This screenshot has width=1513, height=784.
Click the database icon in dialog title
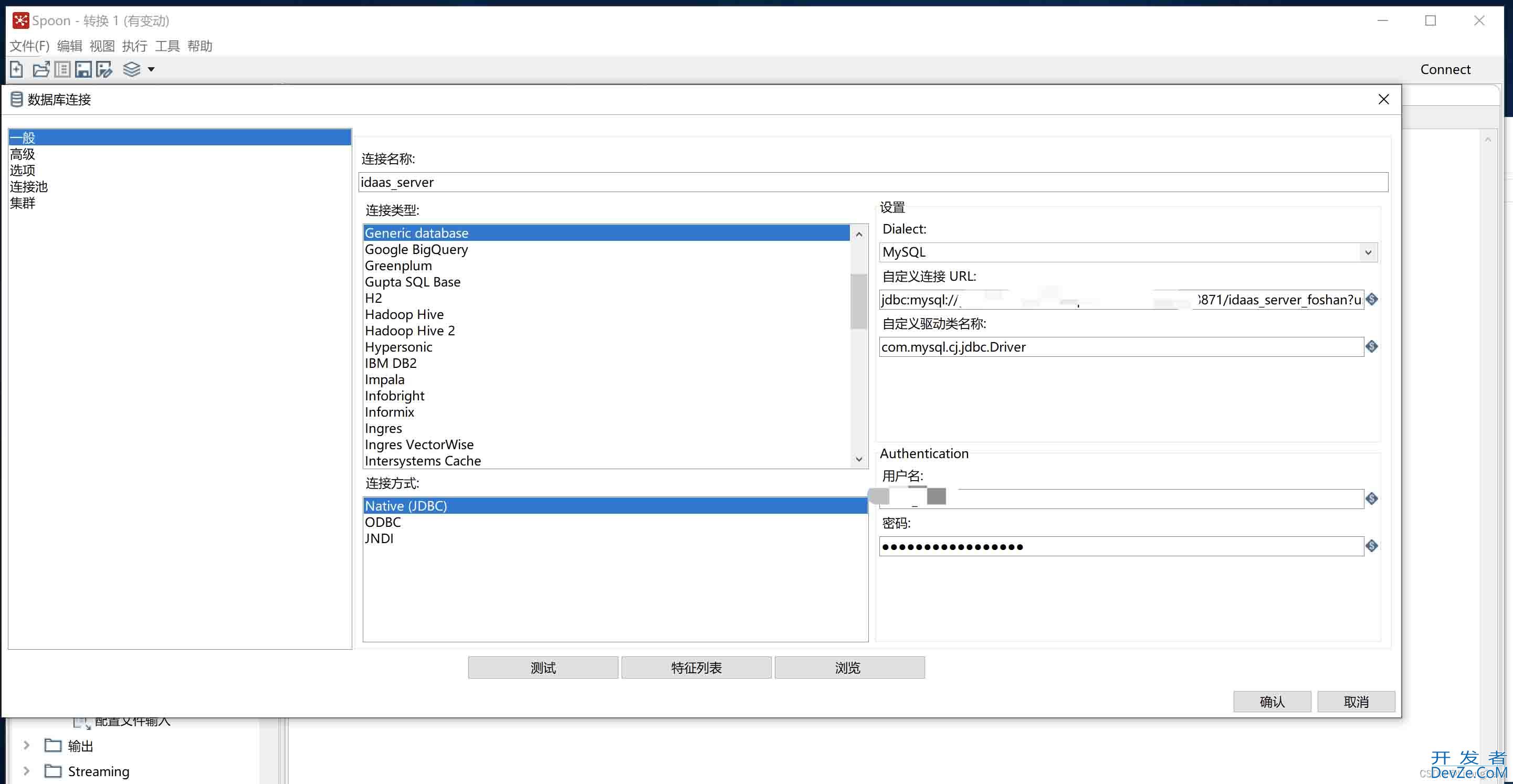coord(16,99)
